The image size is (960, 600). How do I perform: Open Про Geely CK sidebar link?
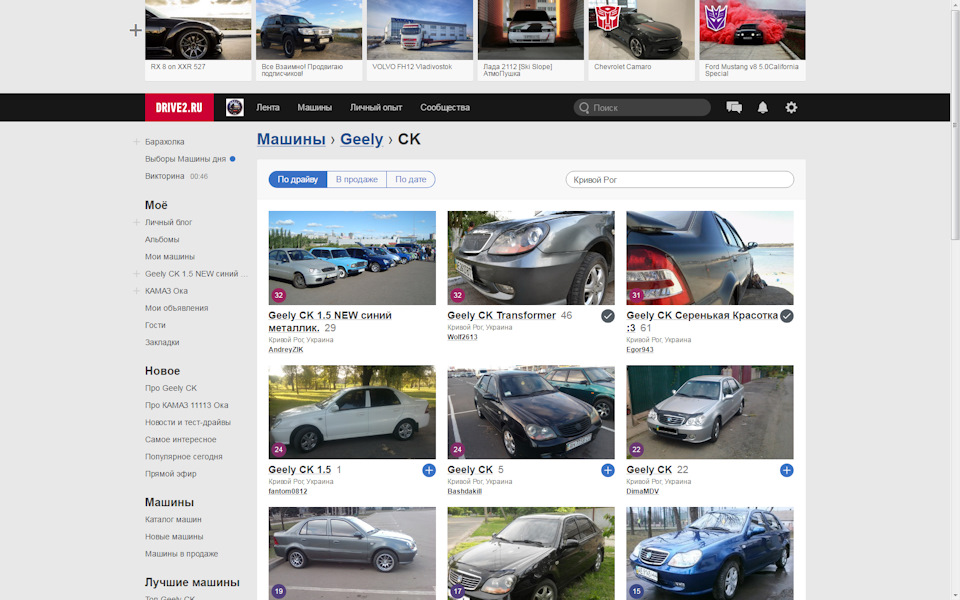coord(171,388)
